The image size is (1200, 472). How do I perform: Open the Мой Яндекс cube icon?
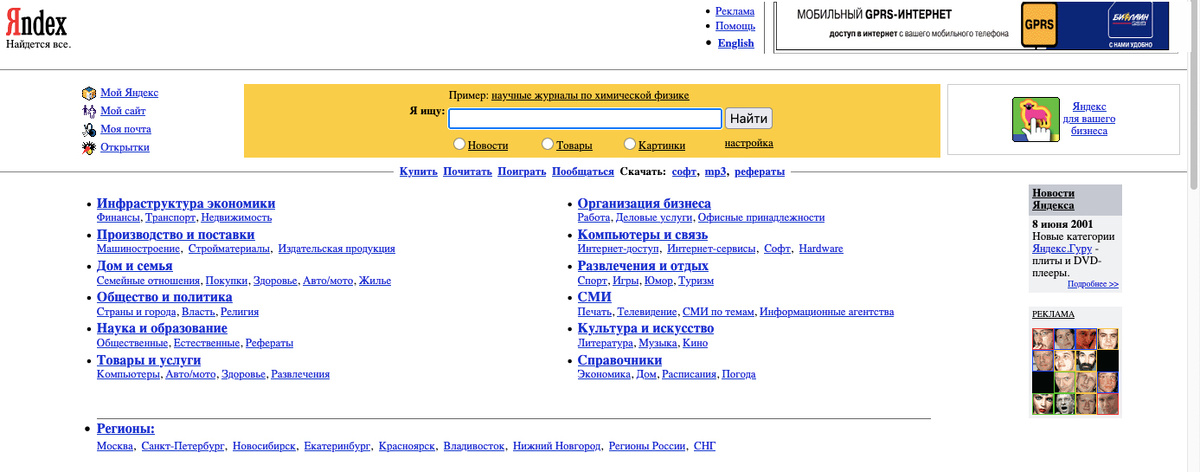coord(89,93)
